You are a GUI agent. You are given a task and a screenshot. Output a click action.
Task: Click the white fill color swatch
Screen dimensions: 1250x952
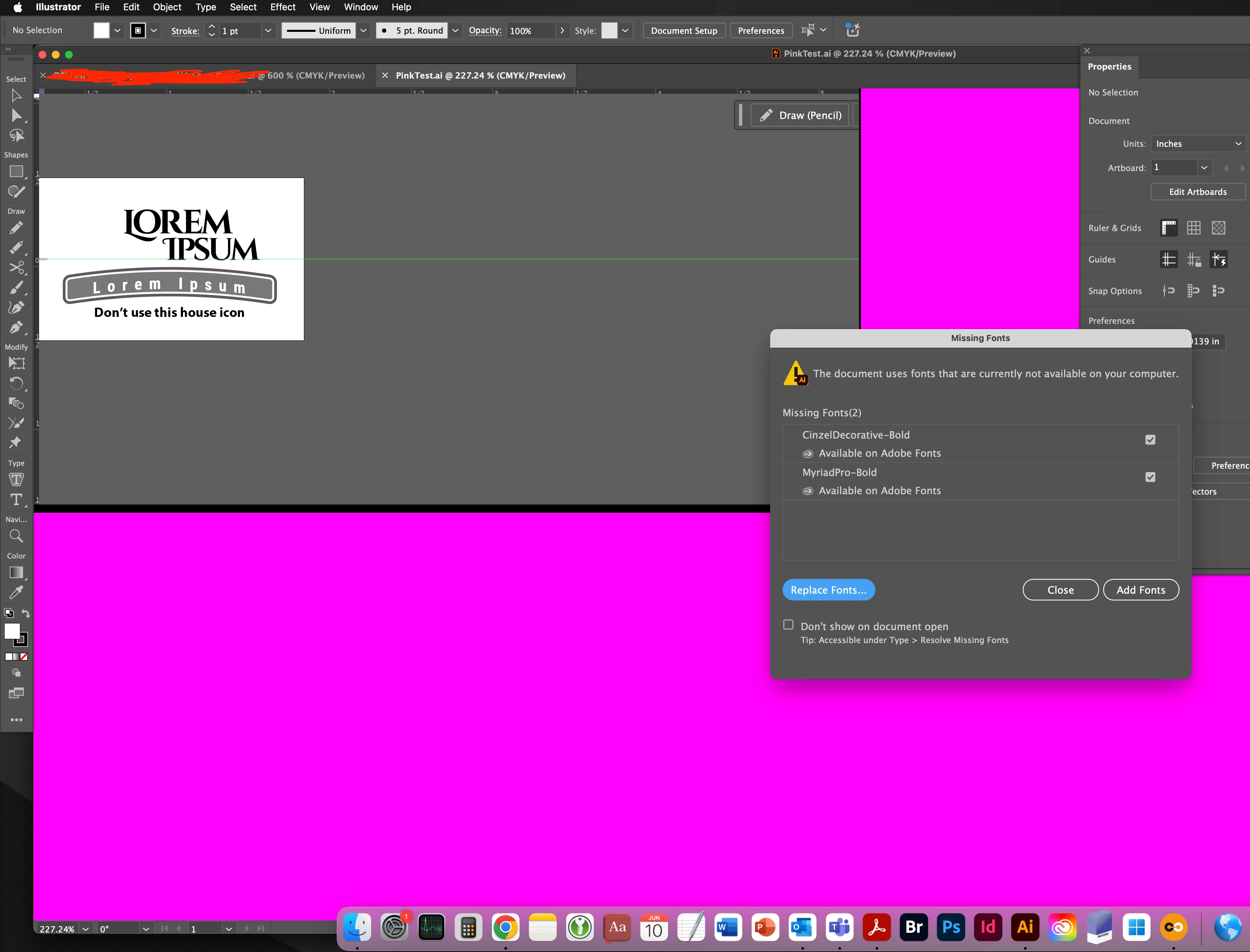click(x=101, y=30)
